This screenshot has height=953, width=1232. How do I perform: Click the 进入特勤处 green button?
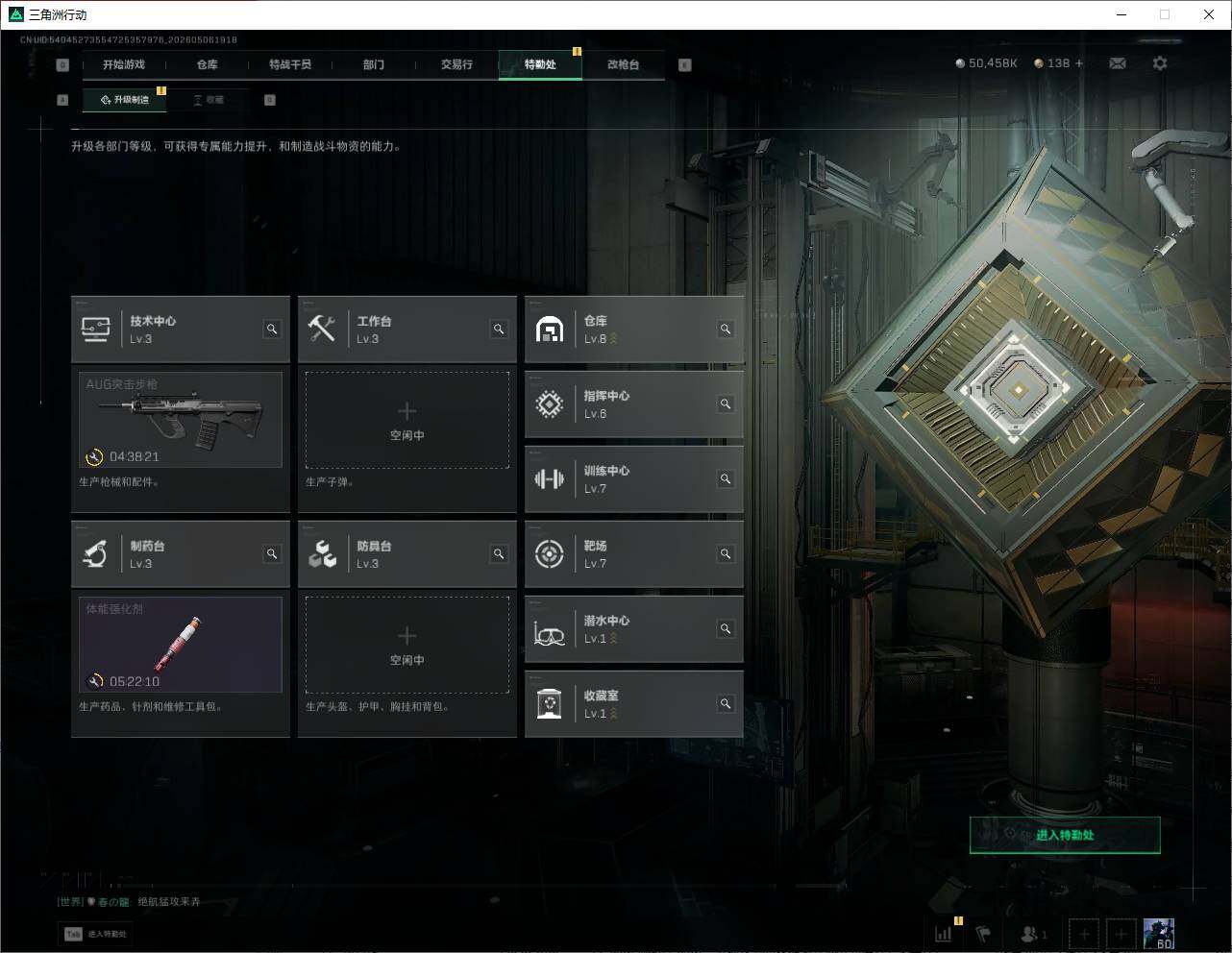[1065, 835]
